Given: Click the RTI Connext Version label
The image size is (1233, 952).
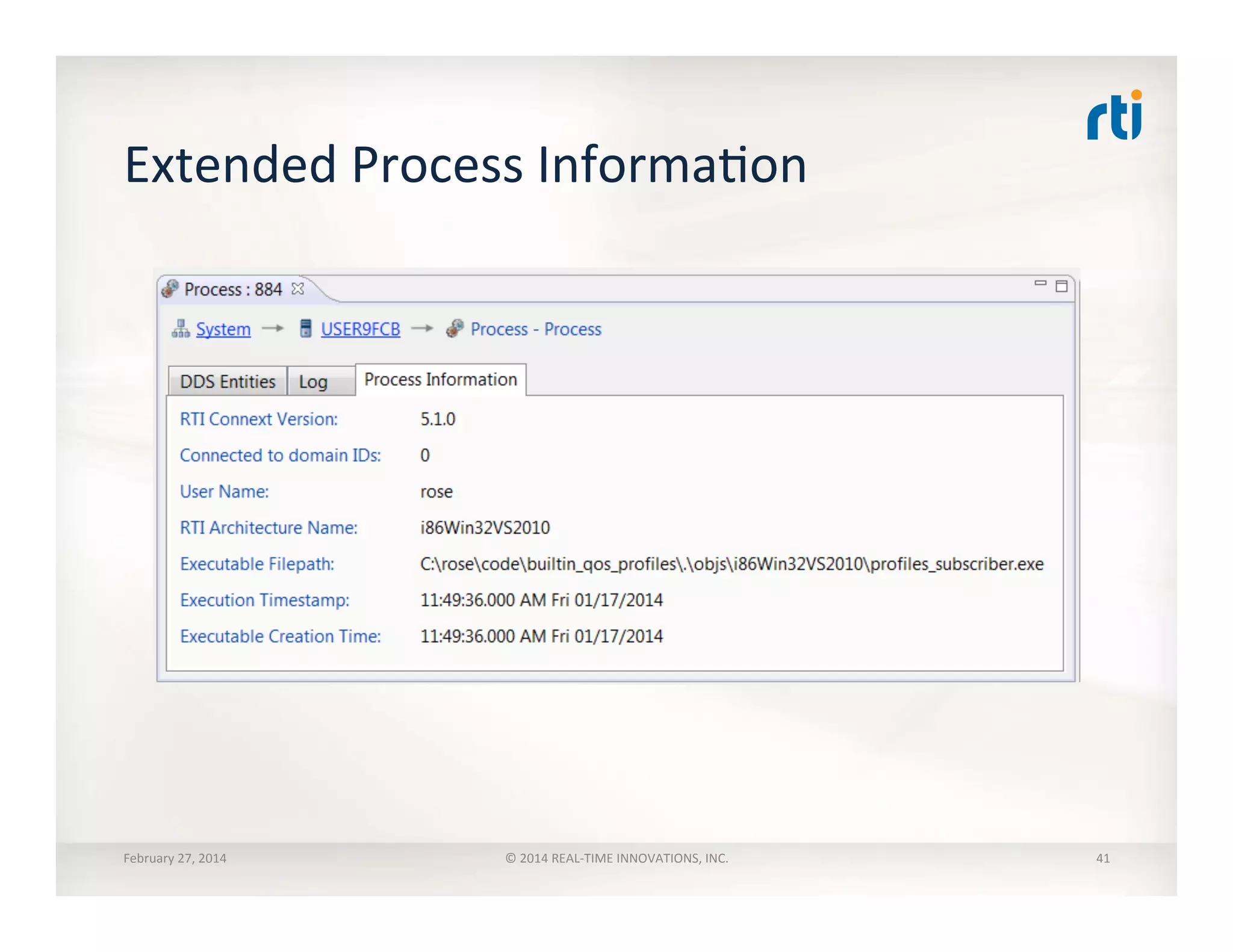Looking at the screenshot, I should (x=259, y=419).
